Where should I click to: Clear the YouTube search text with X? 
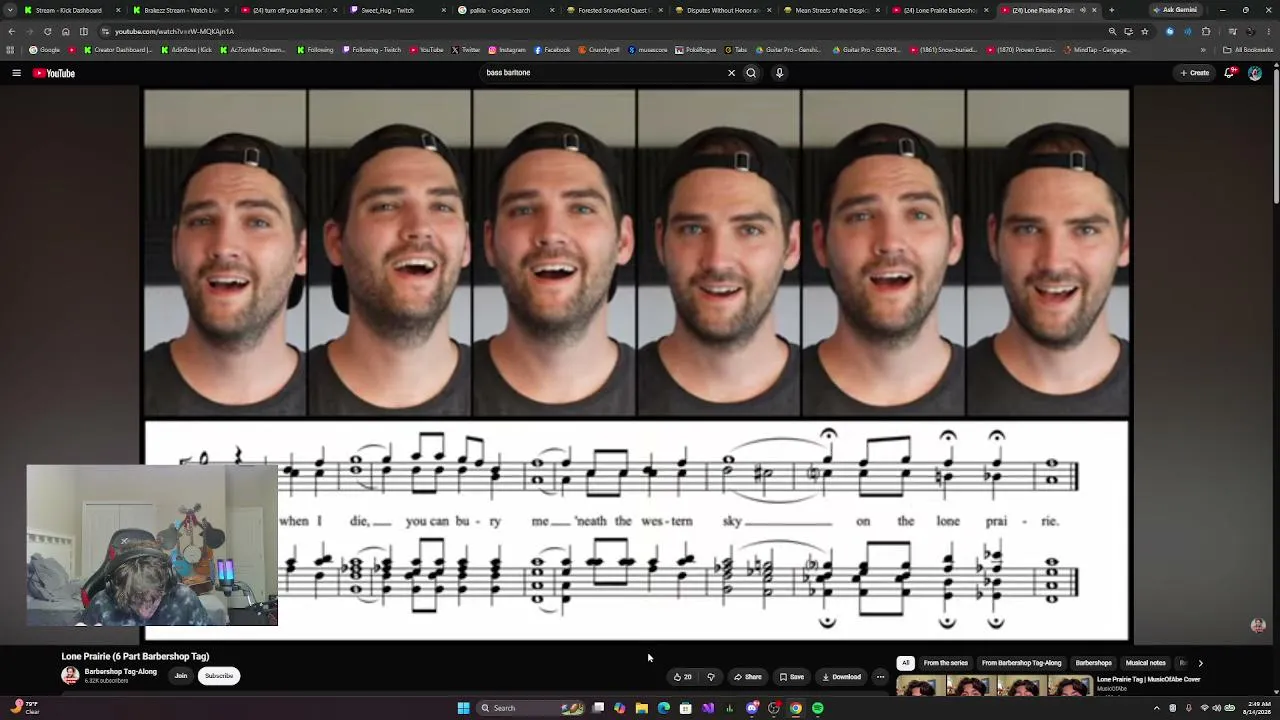point(731,73)
